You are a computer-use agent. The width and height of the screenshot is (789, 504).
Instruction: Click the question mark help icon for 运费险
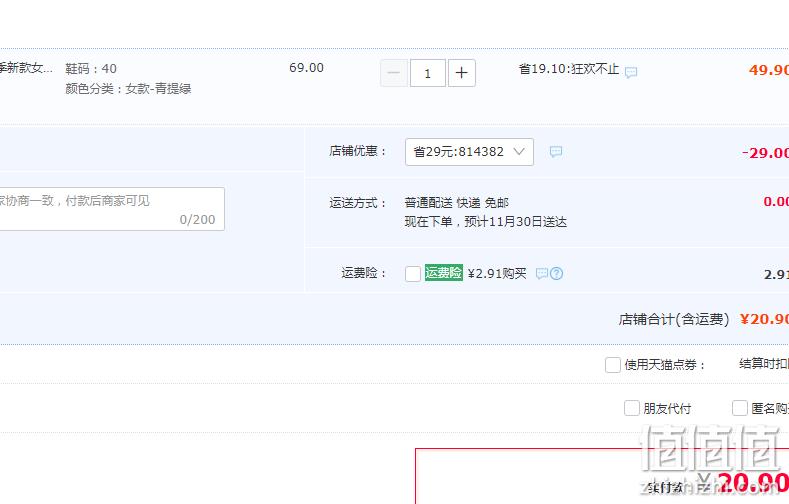tap(556, 274)
